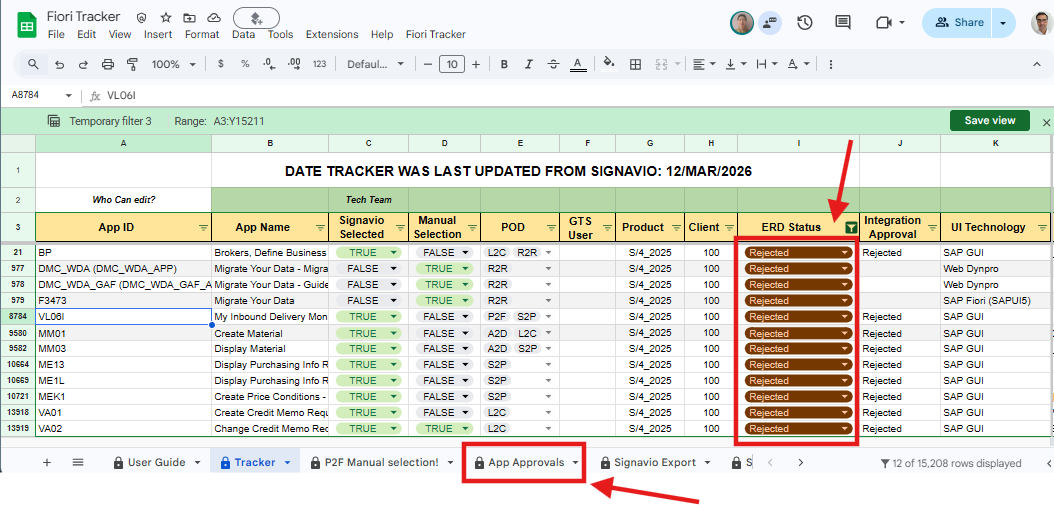
Task: Click the undo arrow icon
Action: (59, 64)
